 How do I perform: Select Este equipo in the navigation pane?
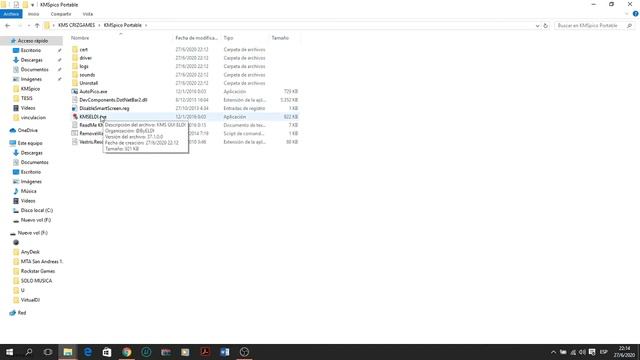tap(30, 143)
